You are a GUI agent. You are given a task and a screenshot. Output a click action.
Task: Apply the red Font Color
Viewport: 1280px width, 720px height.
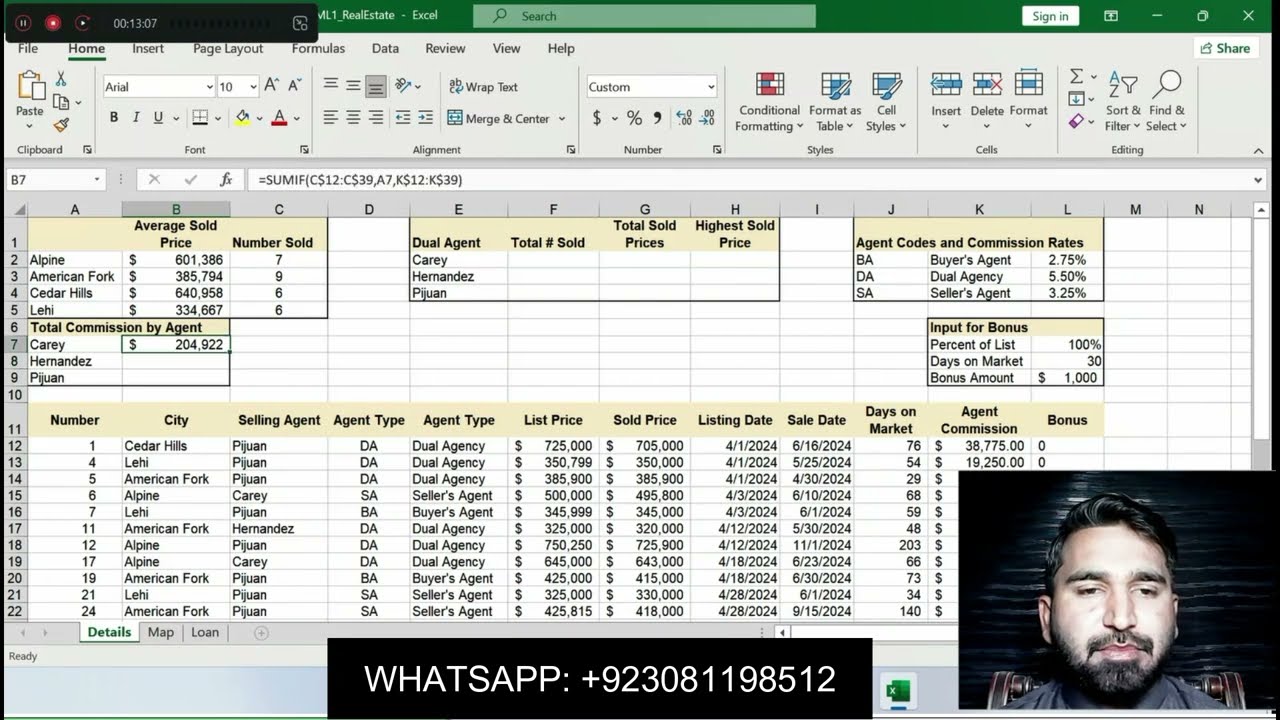click(x=280, y=118)
